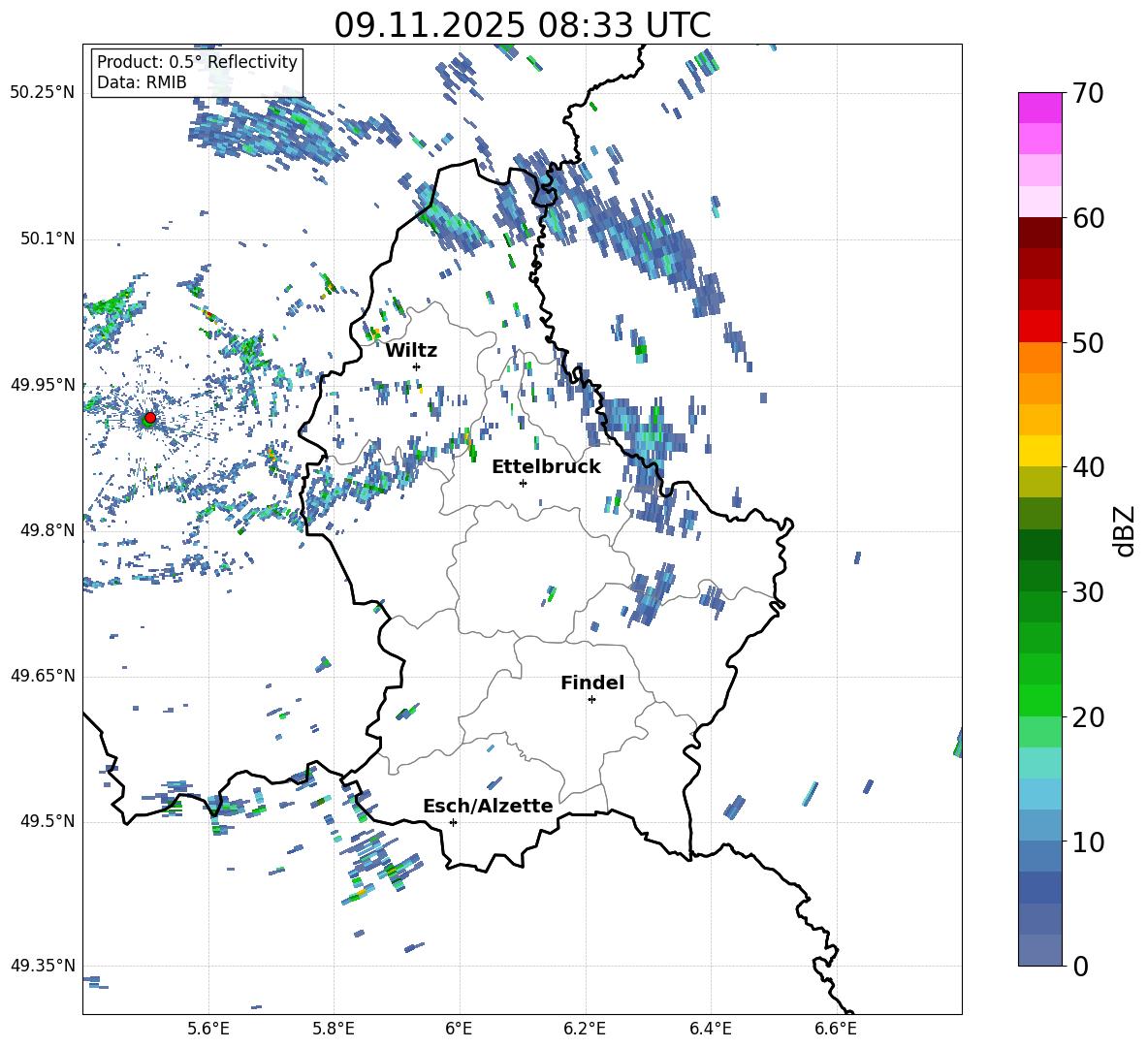
Task: Click the red radar site marker dot
Action: [149, 418]
